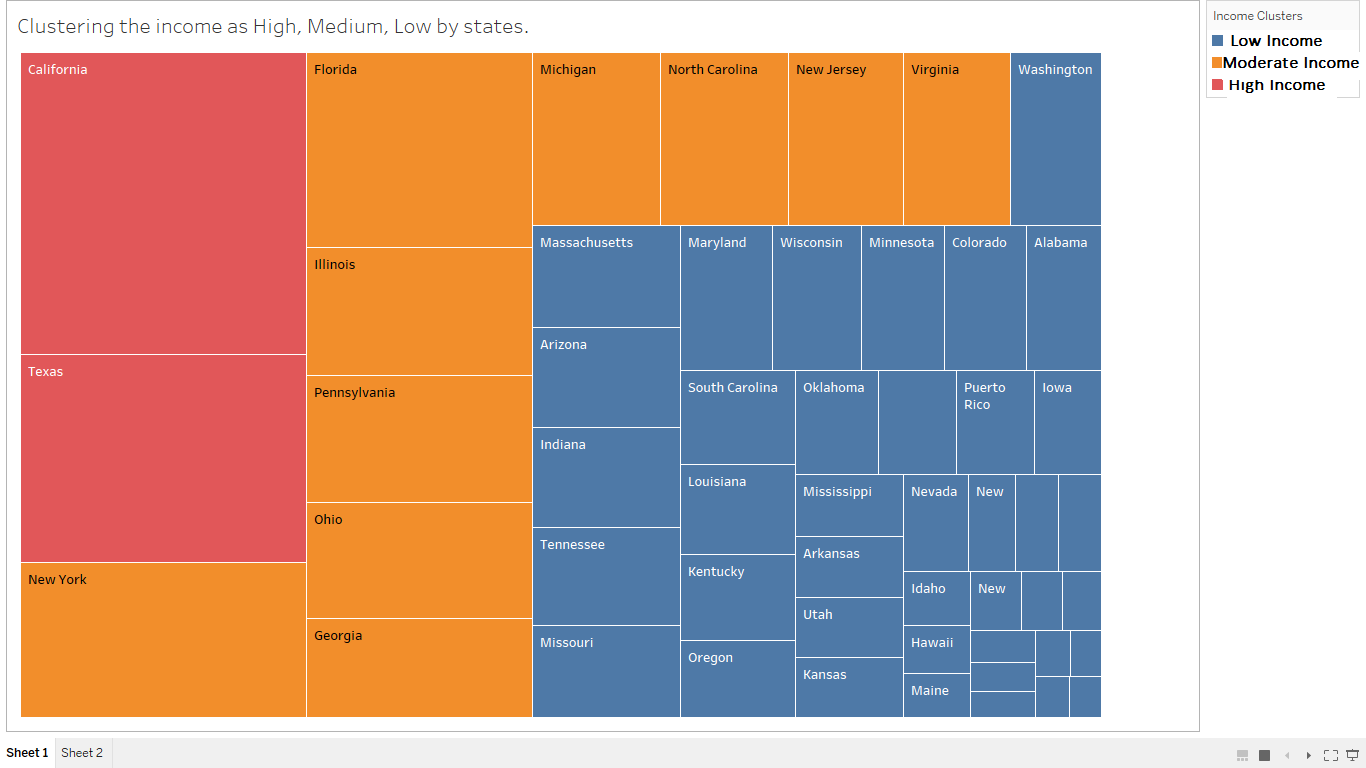The image size is (1366, 768).
Task: Choose the Alabama tile
Action: point(1064,298)
